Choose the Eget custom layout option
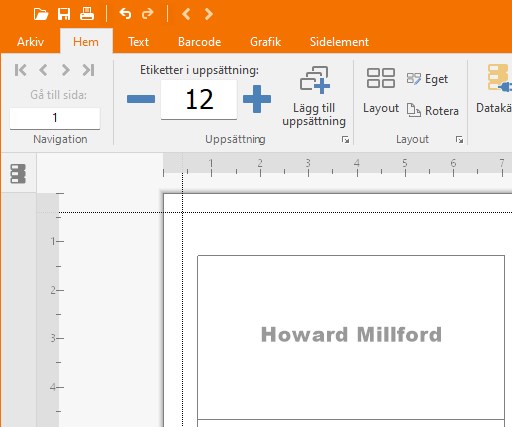Viewport: 512px width, 427px height. coord(427,79)
